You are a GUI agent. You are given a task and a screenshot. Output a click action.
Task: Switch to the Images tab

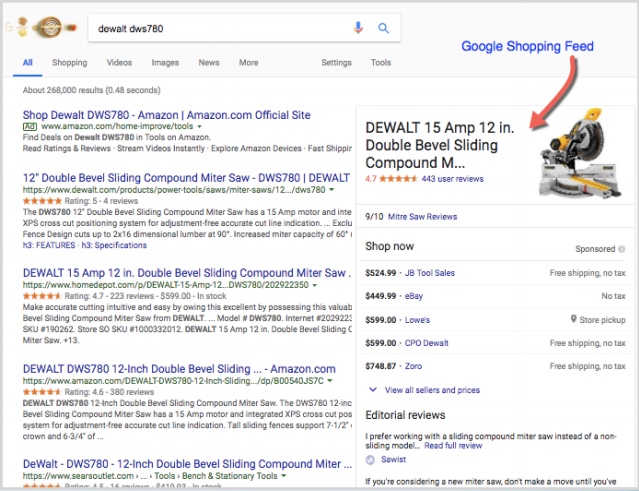pos(165,62)
